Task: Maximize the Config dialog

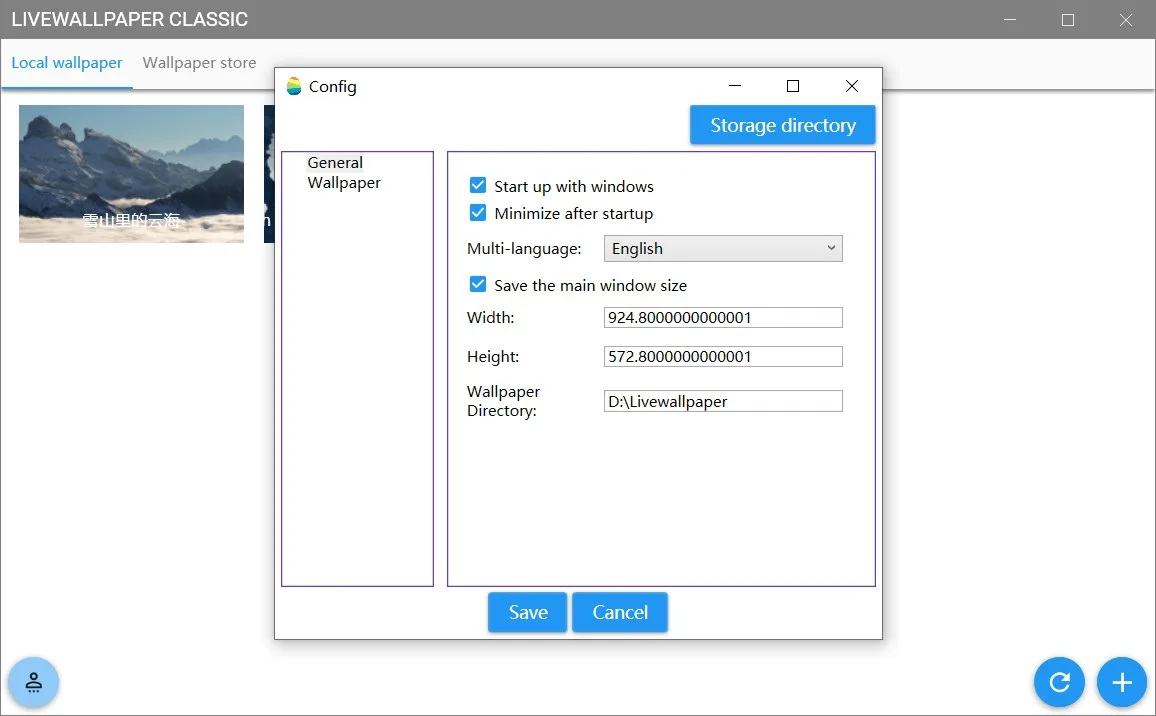Action: 793,86
